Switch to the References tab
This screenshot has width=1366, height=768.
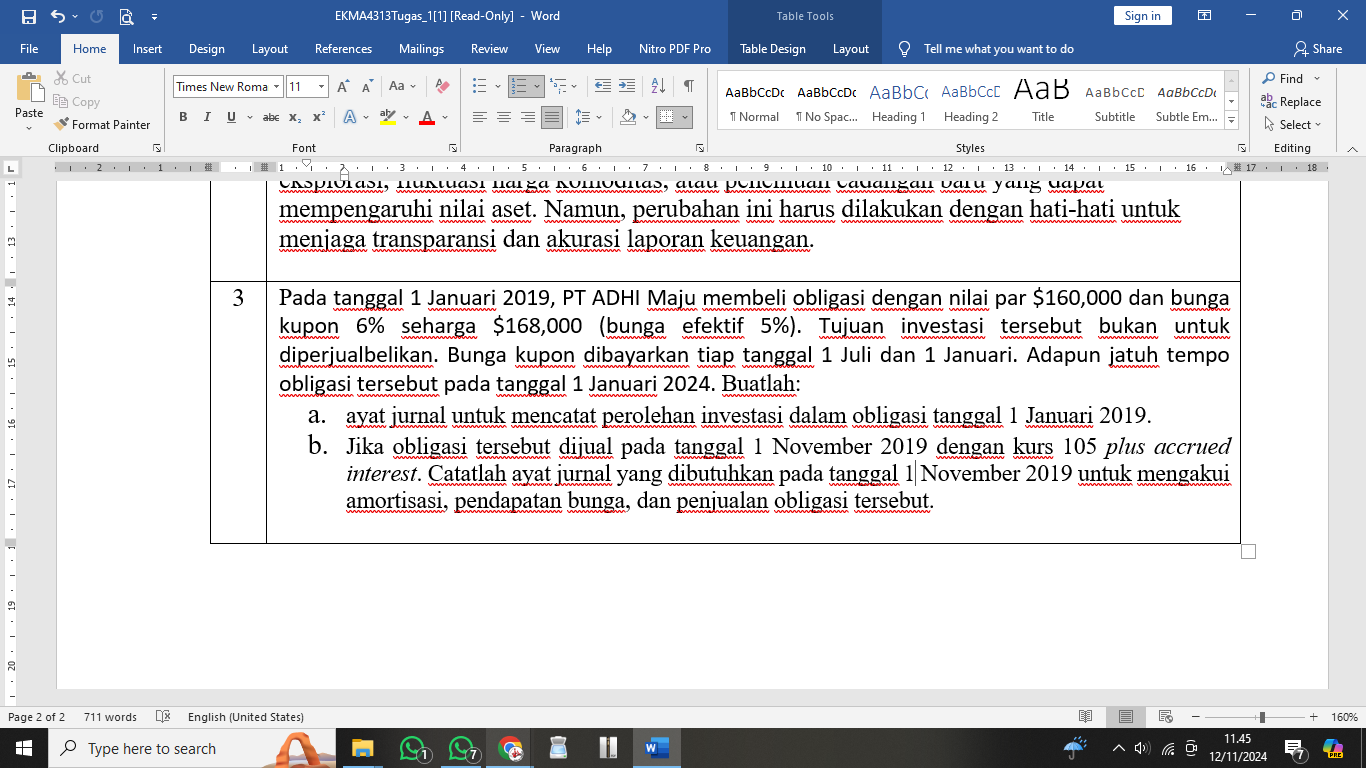[x=343, y=49]
